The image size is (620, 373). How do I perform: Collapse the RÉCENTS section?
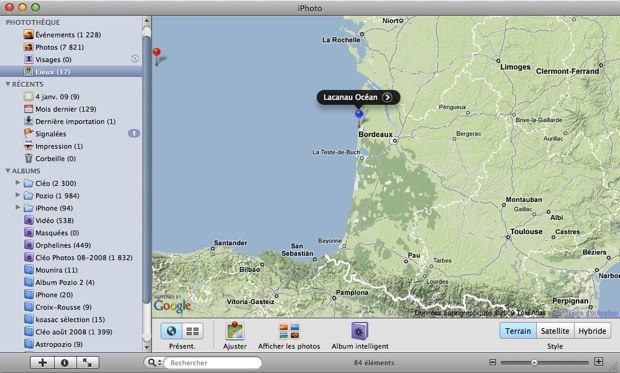point(8,84)
